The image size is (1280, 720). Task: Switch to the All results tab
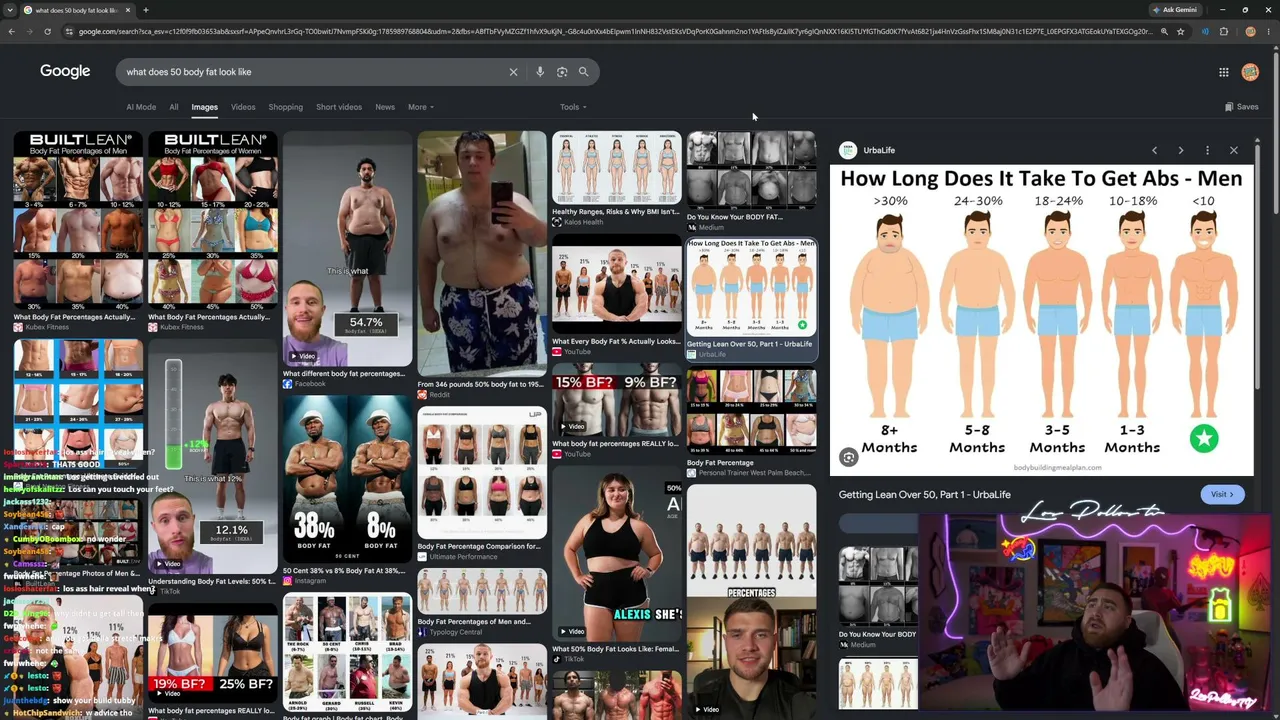tap(174, 107)
